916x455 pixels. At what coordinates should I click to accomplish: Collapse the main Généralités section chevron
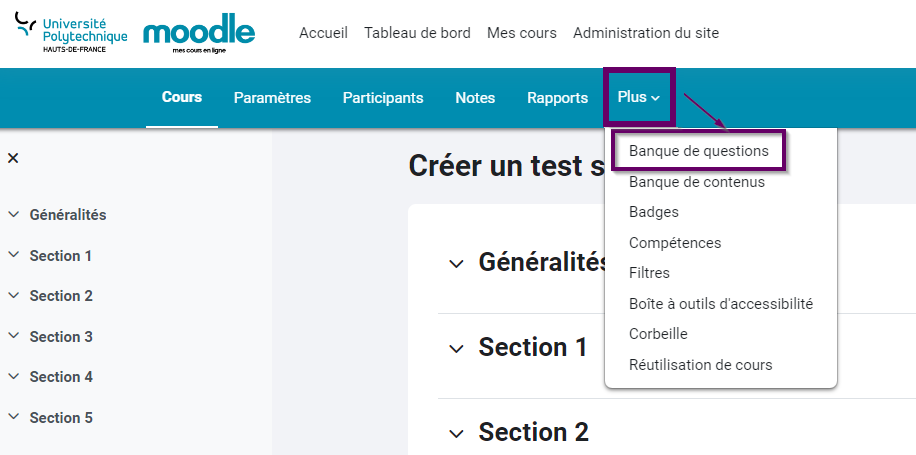click(x=456, y=263)
